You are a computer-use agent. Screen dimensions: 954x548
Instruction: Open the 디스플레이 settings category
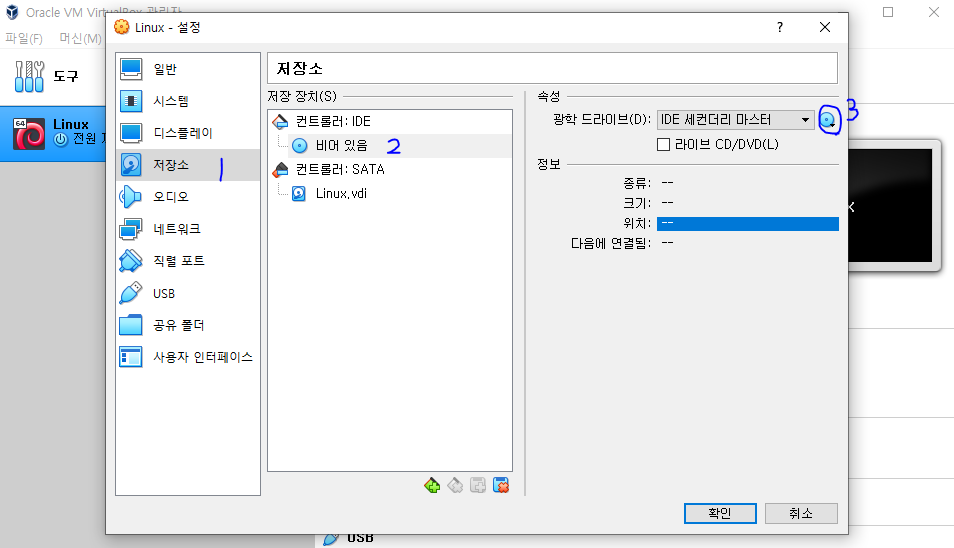(x=187, y=133)
